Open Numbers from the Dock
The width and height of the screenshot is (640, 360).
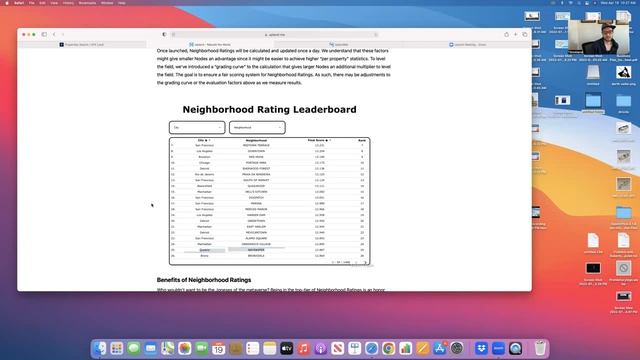point(406,348)
